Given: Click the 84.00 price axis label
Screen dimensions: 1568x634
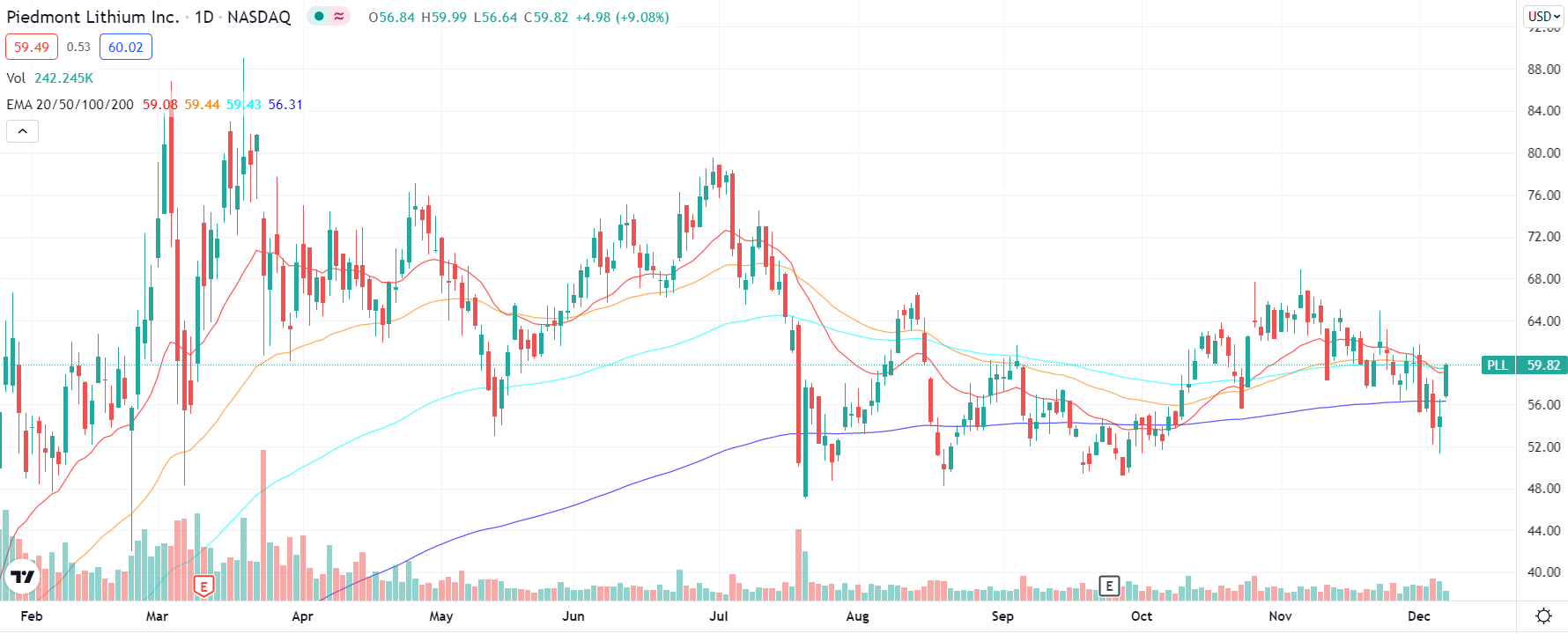Looking at the screenshot, I should (1543, 111).
